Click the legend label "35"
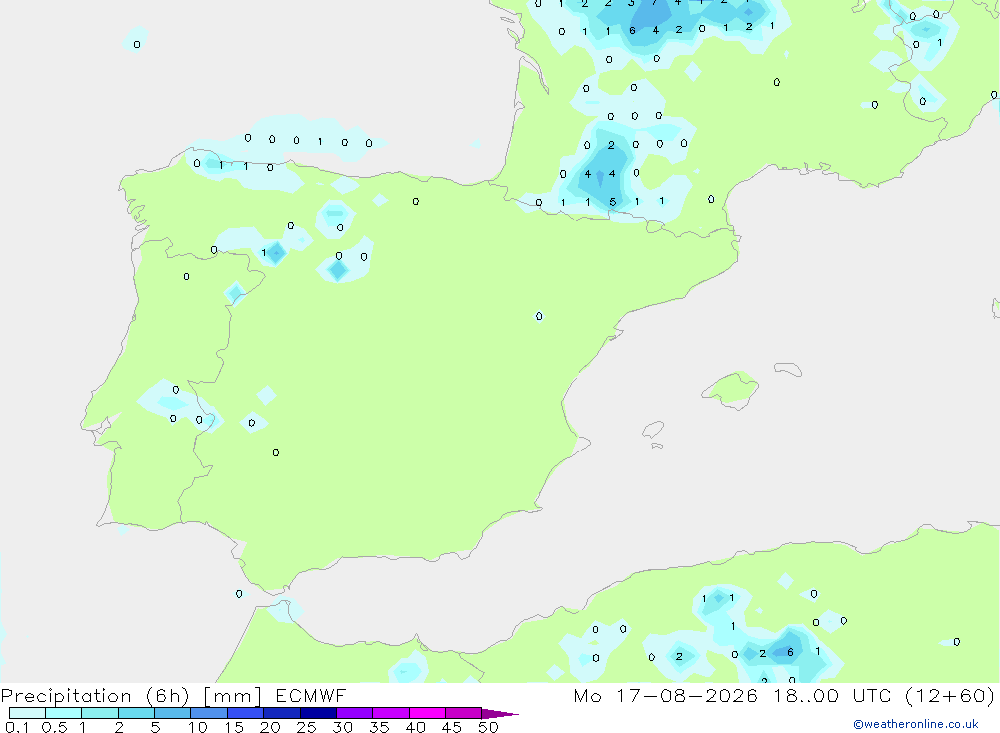Viewport: 1000px width, 733px height. pos(379,727)
